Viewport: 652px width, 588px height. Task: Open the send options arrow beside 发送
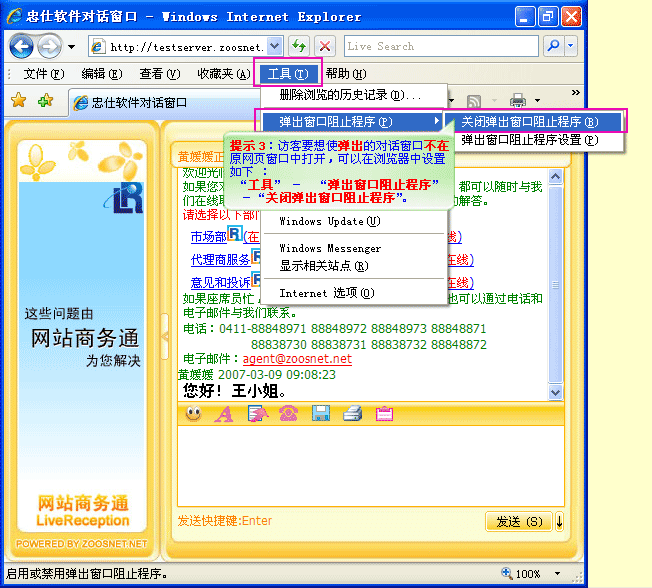(559, 521)
